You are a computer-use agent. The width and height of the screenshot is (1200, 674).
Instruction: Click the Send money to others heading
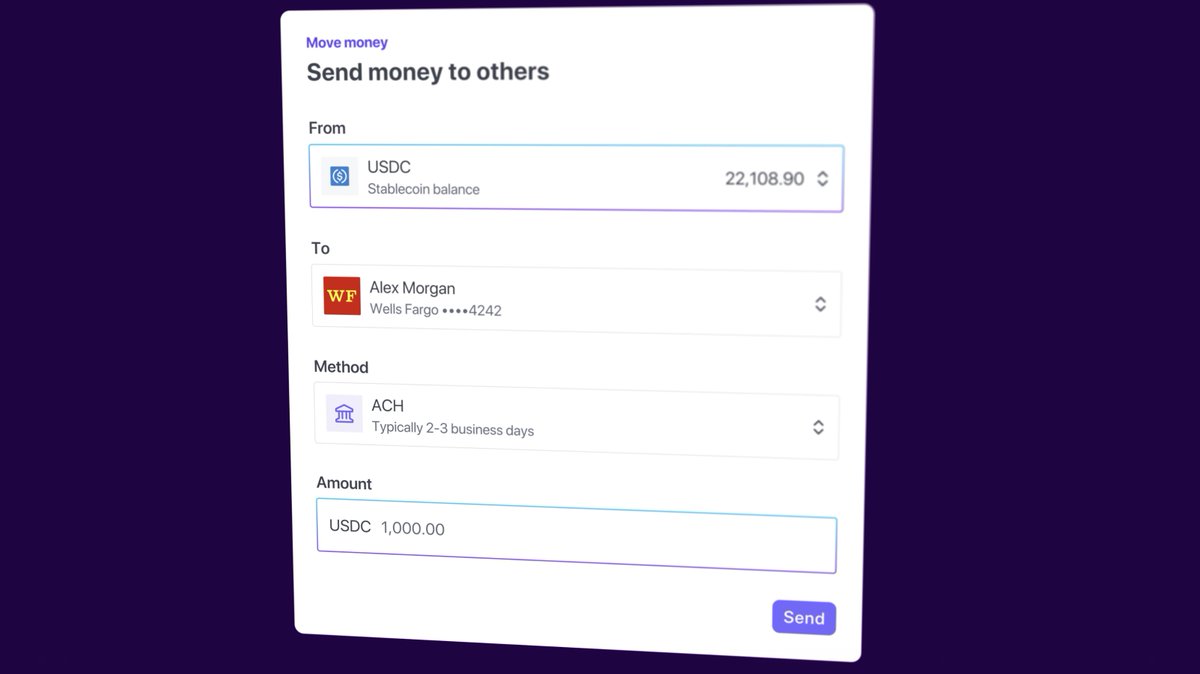[428, 72]
